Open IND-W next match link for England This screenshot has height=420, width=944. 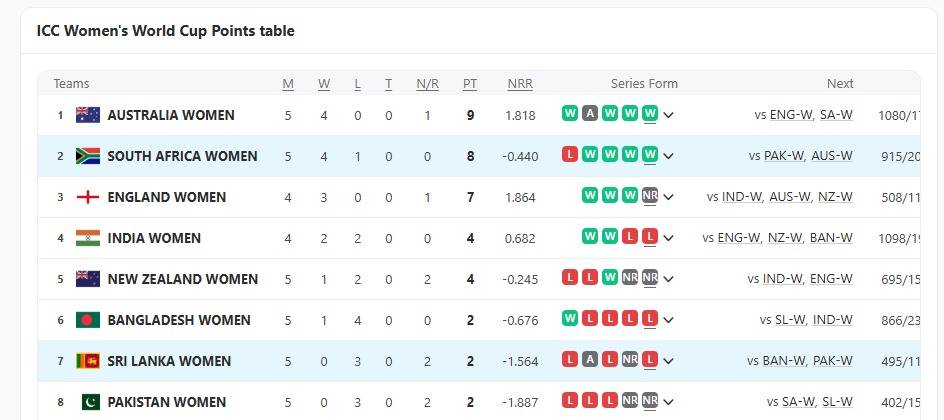tap(741, 197)
